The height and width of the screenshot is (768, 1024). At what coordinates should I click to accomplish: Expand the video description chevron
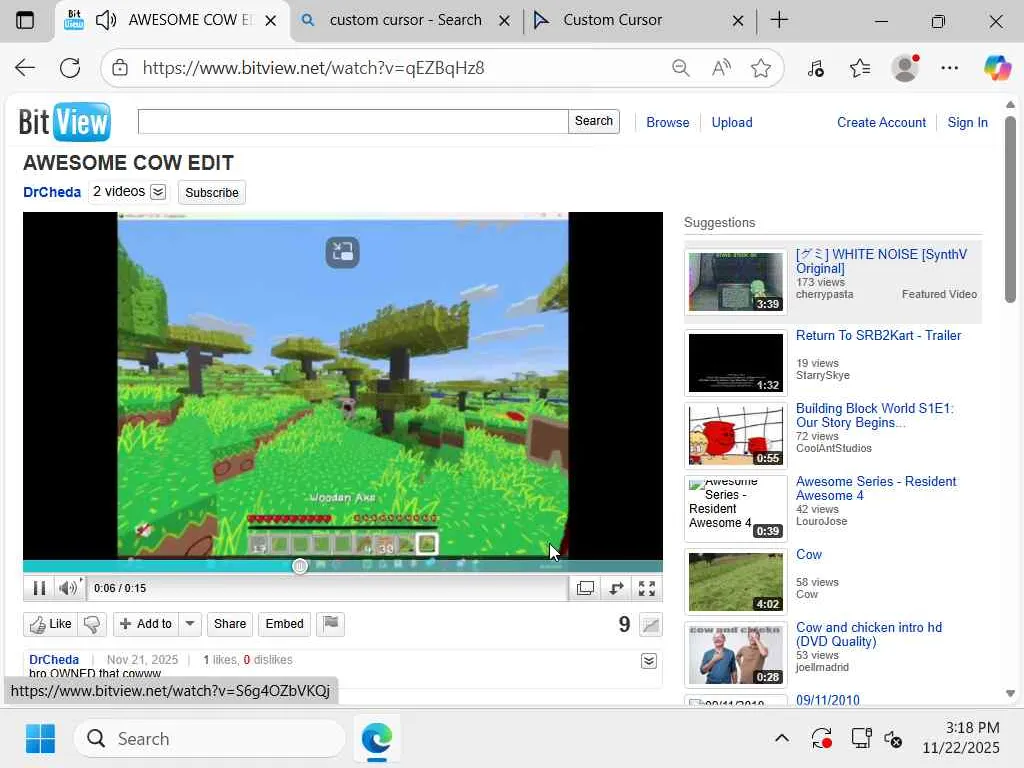click(x=648, y=661)
